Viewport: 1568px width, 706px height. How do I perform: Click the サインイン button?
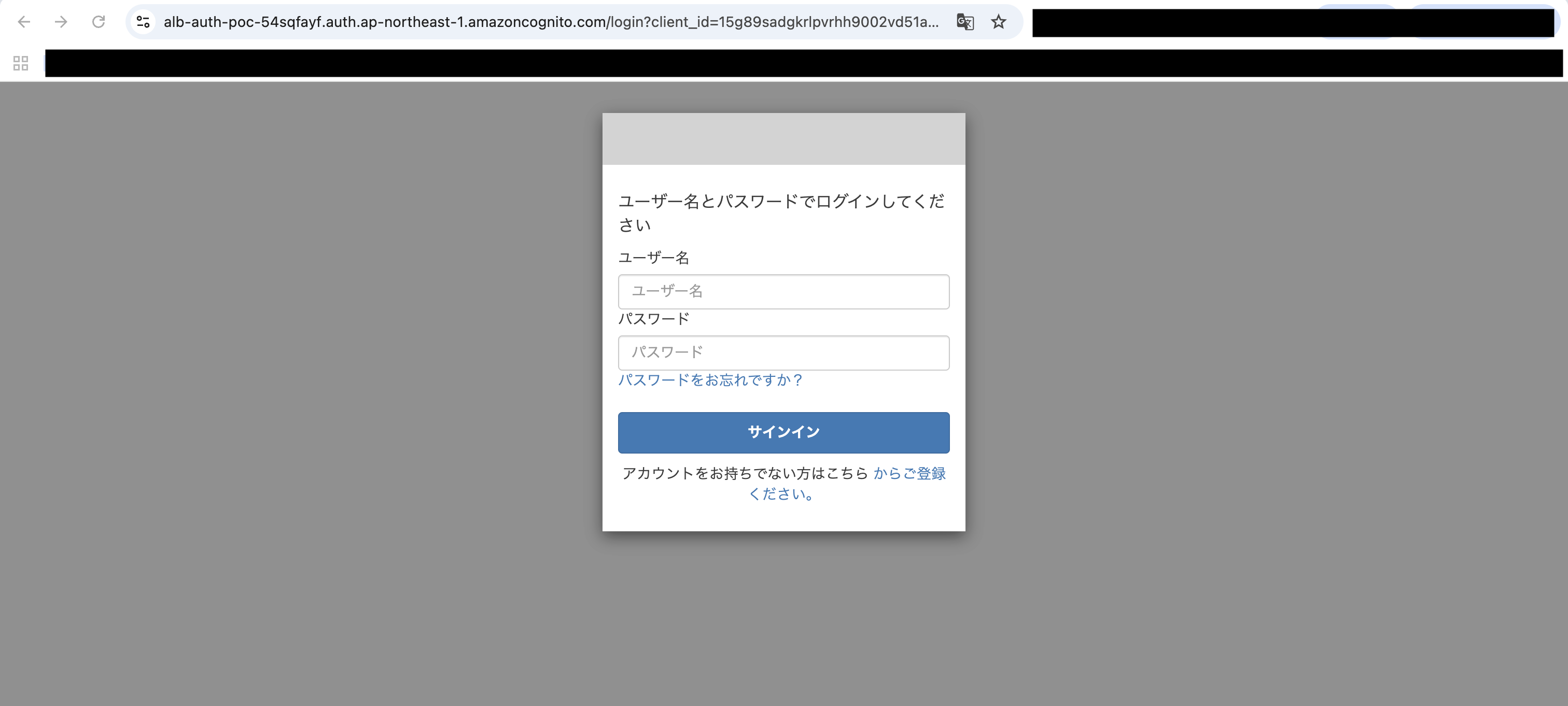pos(783,433)
